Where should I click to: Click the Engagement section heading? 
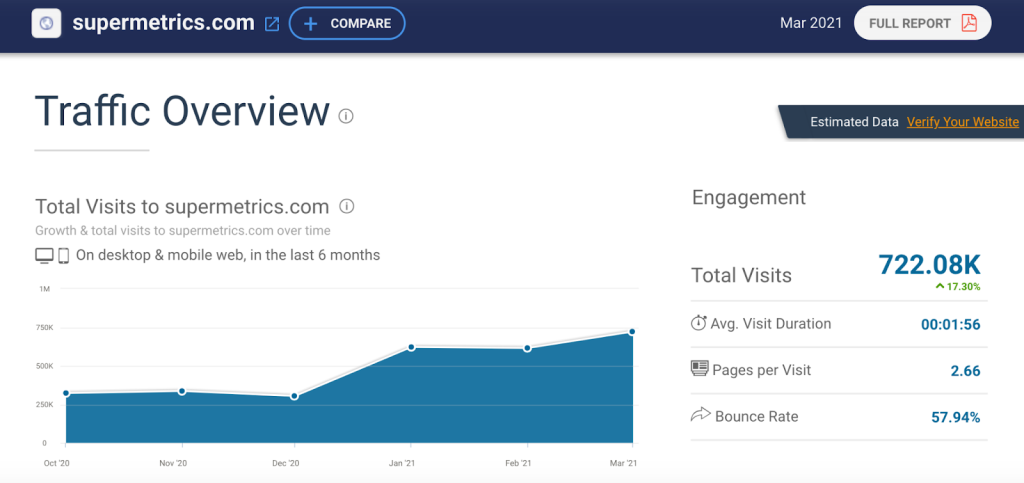tap(749, 197)
